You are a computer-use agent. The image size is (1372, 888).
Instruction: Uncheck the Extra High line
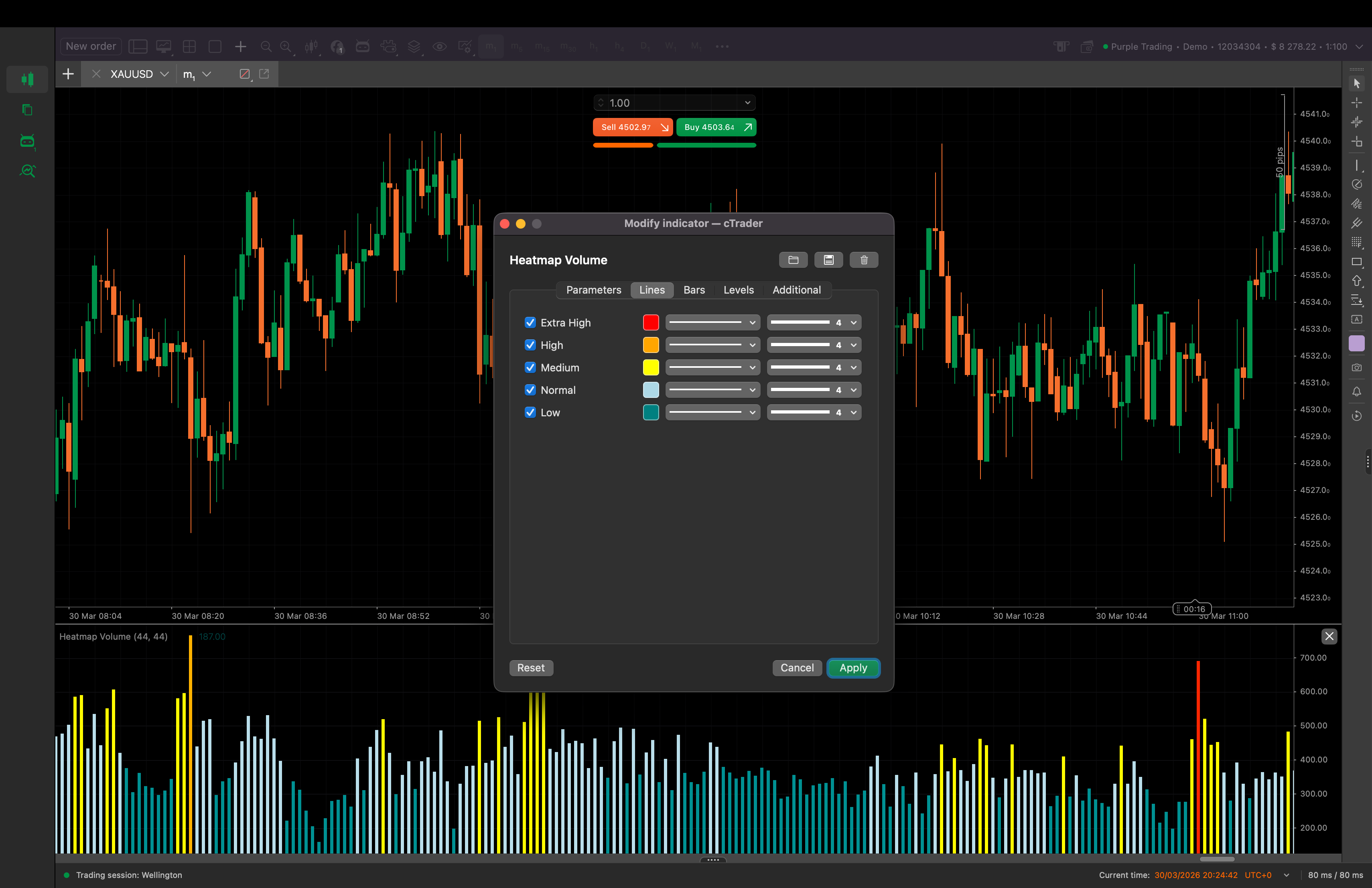tap(530, 322)
